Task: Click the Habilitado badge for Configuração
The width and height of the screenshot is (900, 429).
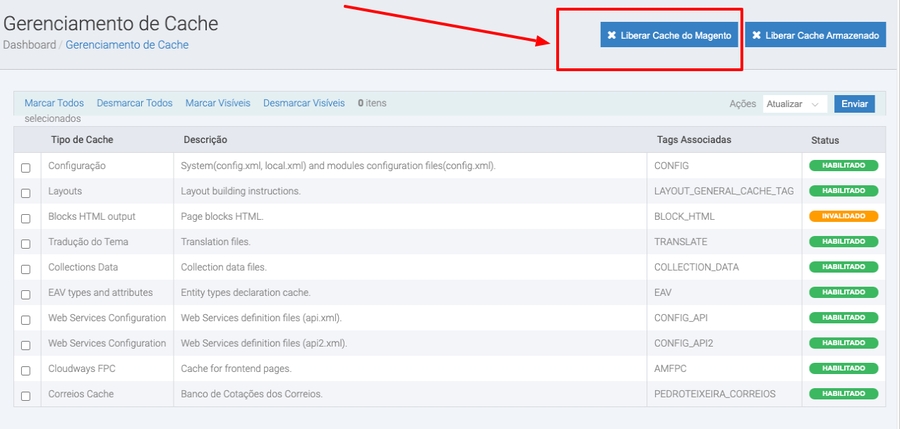Action: point(843,165)
